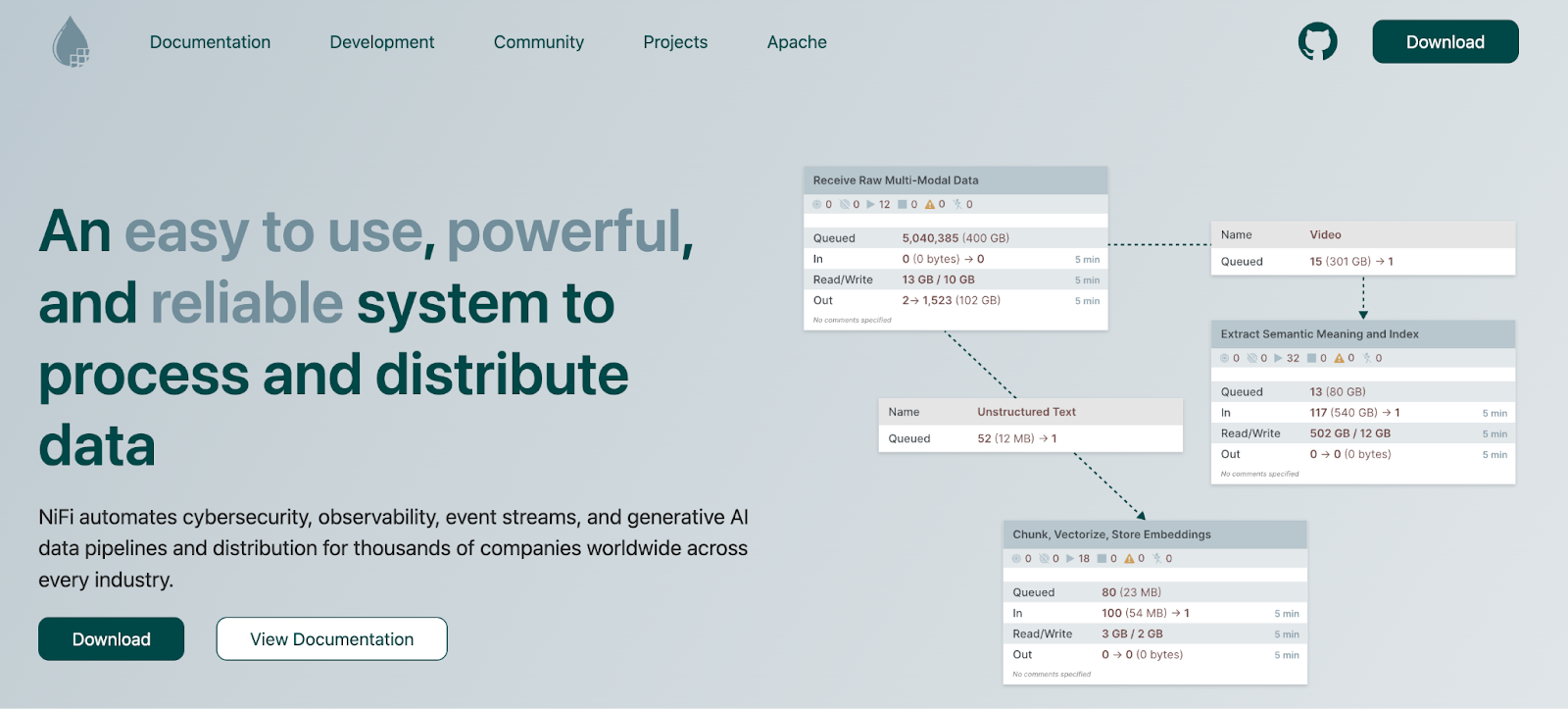This screenshot has height=709, width=1568.
Task: Click the Out value '2→ 1,523 (102 GB)'
Action: (x=951, y=300)
